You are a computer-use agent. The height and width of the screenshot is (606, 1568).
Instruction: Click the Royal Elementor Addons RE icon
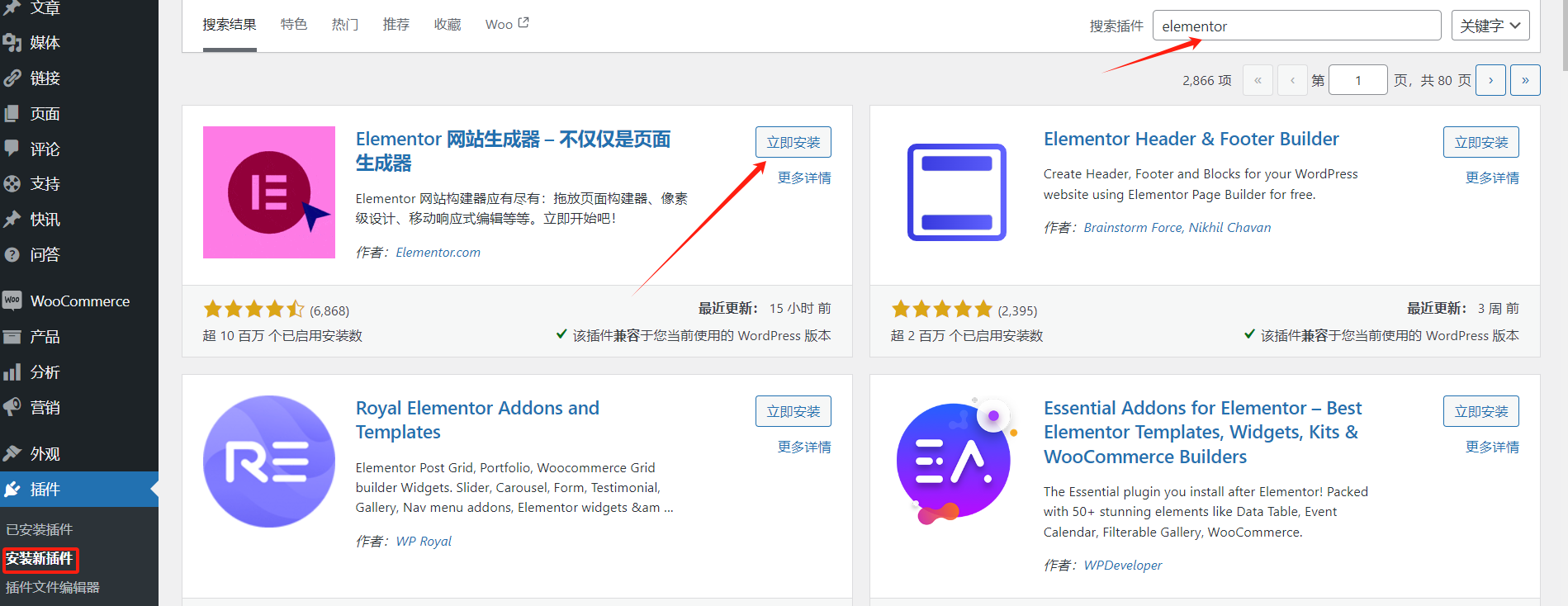pyautogui.click(x=269, y=462)
